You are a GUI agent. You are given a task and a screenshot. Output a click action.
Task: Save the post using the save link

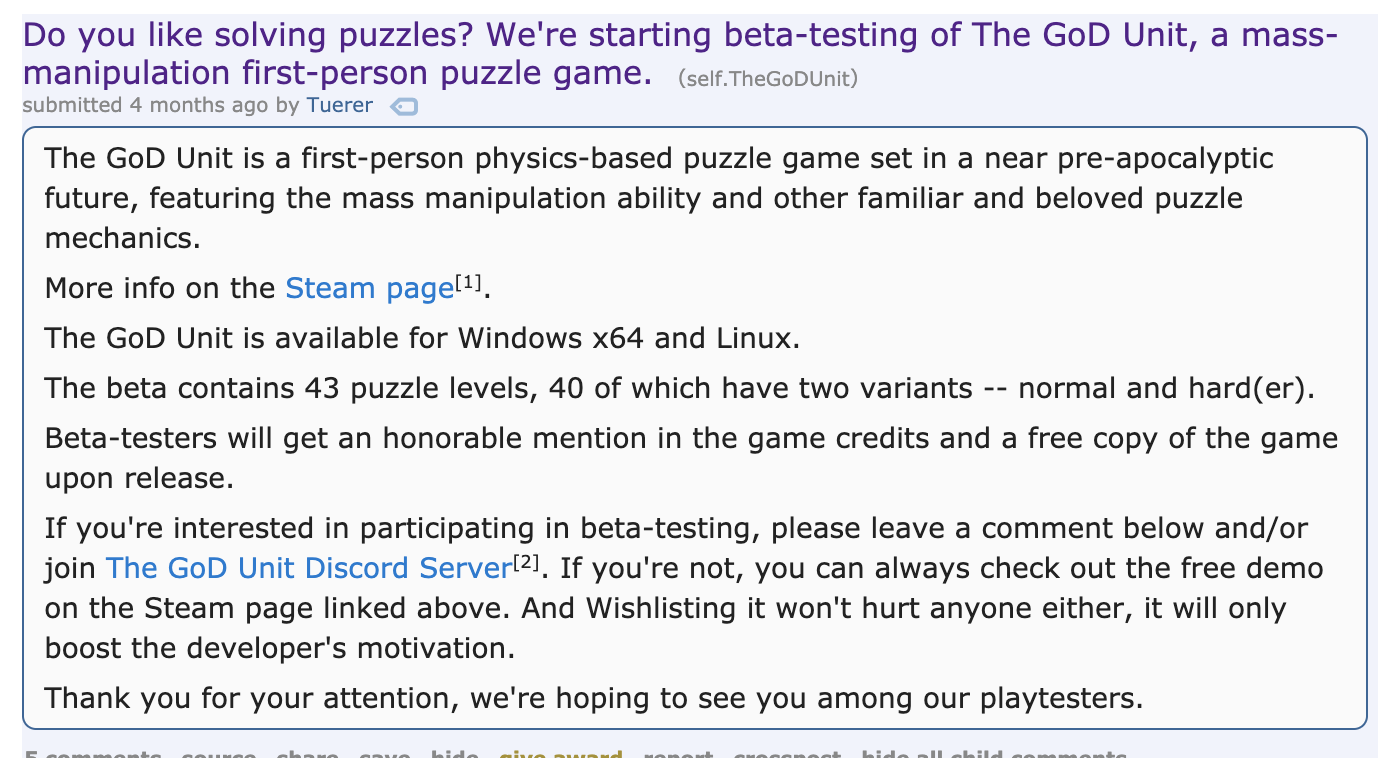click(x=385, y=753)
